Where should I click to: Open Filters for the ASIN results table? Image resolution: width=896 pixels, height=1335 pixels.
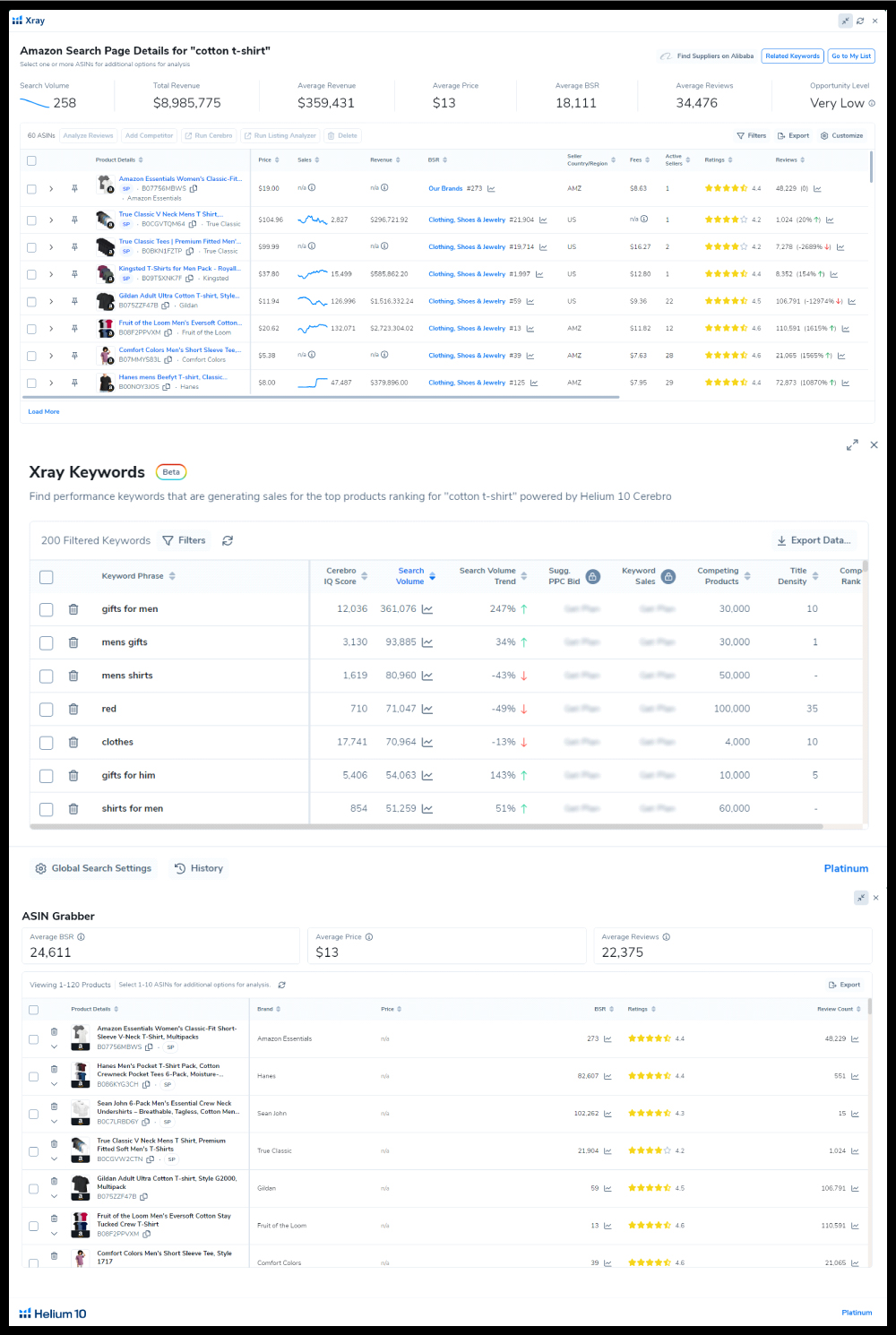(753, 135)
